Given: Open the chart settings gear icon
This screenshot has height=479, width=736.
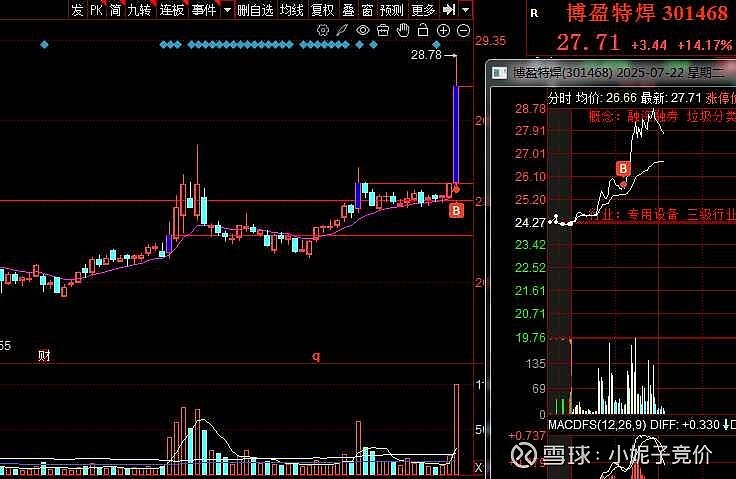Looking at the screenshot, I should pyautogui.click(x=323, y=31).
